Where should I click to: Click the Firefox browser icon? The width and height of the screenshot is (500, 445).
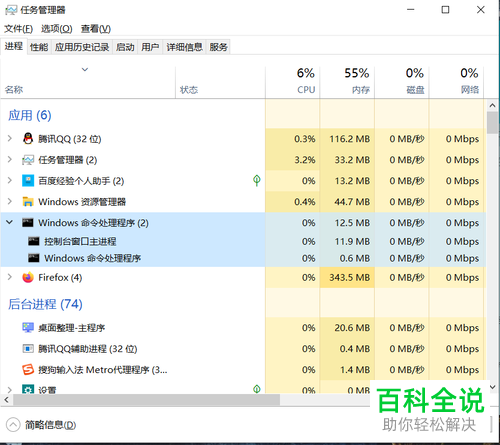point(28,277)
